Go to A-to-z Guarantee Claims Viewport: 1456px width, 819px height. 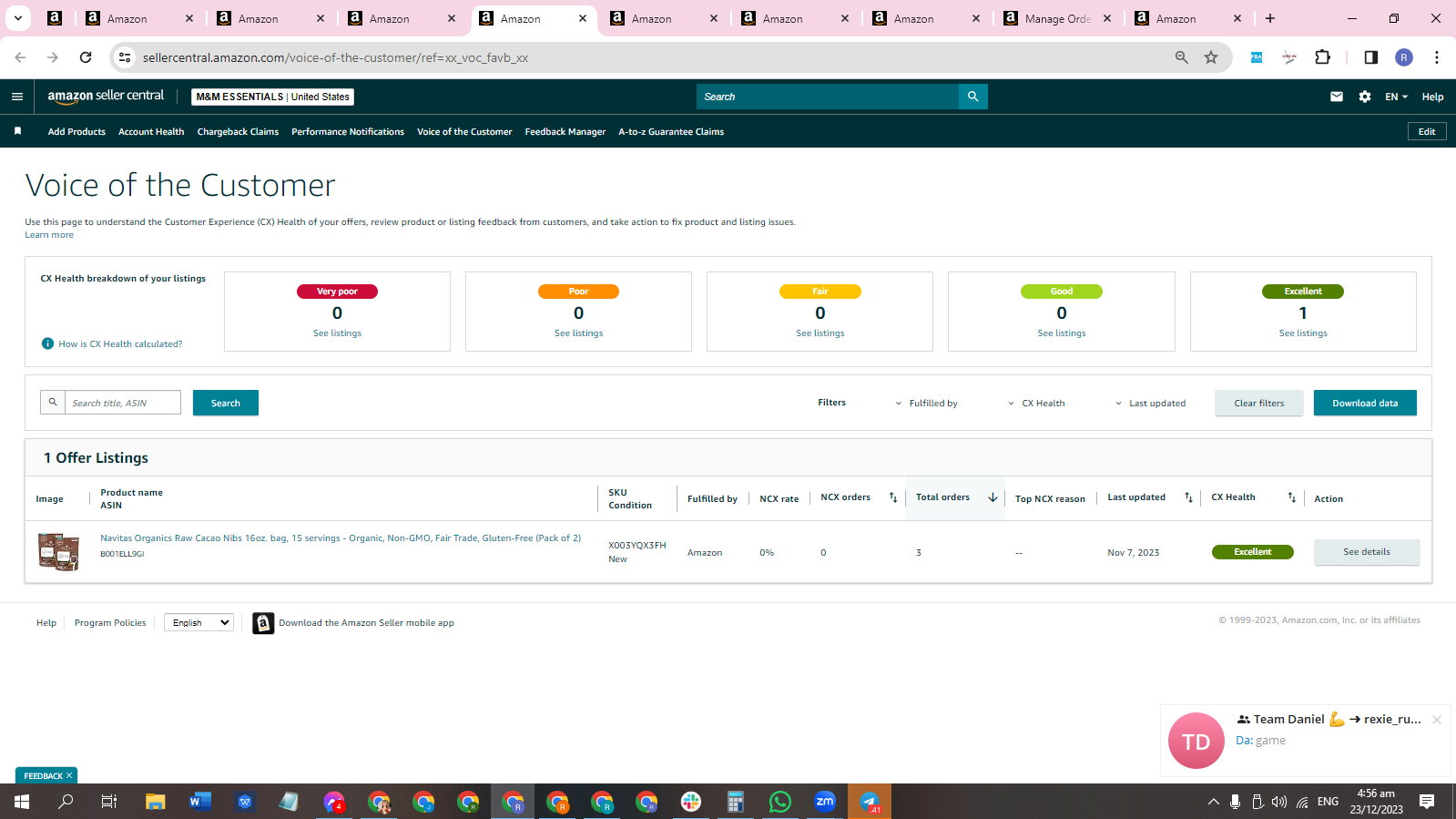point(671,131)
